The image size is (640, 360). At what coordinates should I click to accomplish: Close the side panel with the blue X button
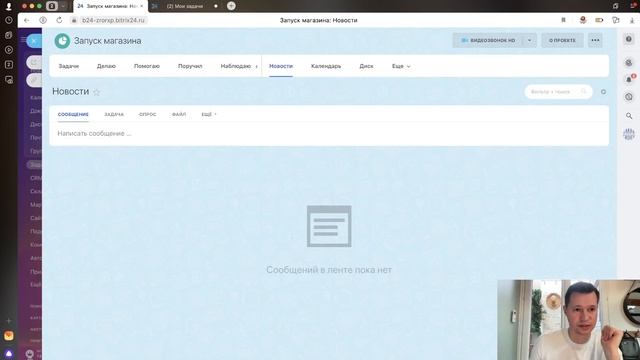(x=34, y=41)
